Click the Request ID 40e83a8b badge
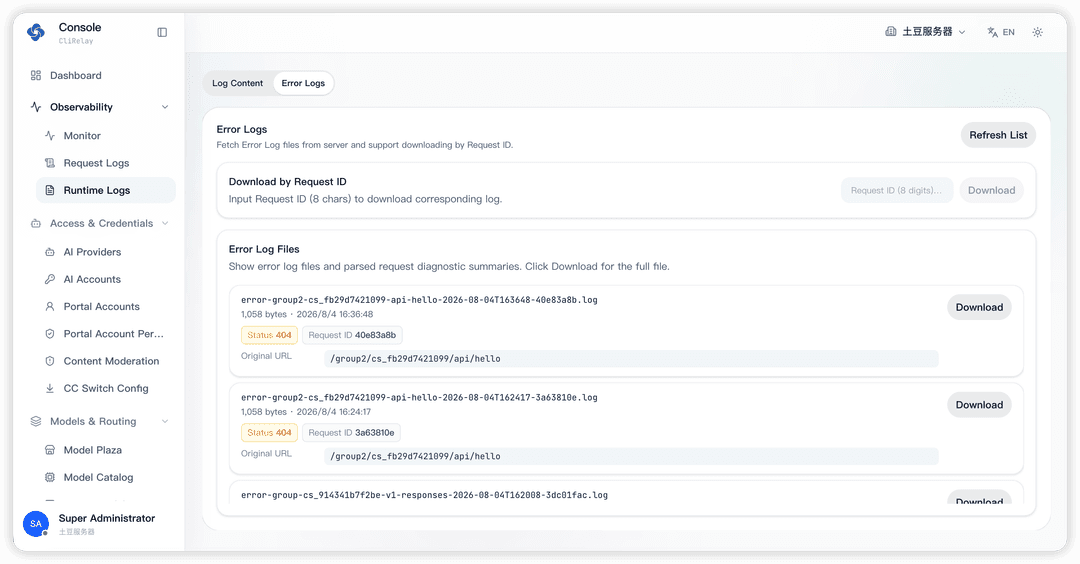Viewport: 1080px width, 564px height. coord(352,335)
